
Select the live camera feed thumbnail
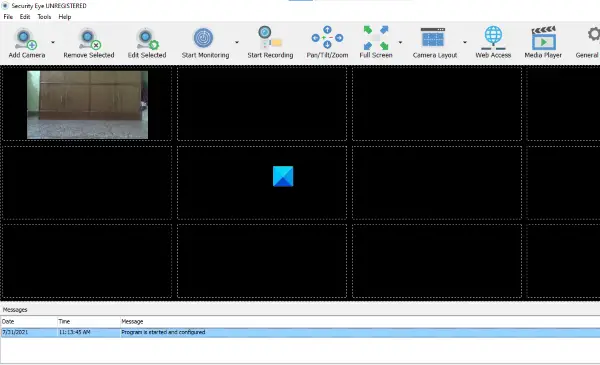(x=87, y=104)
